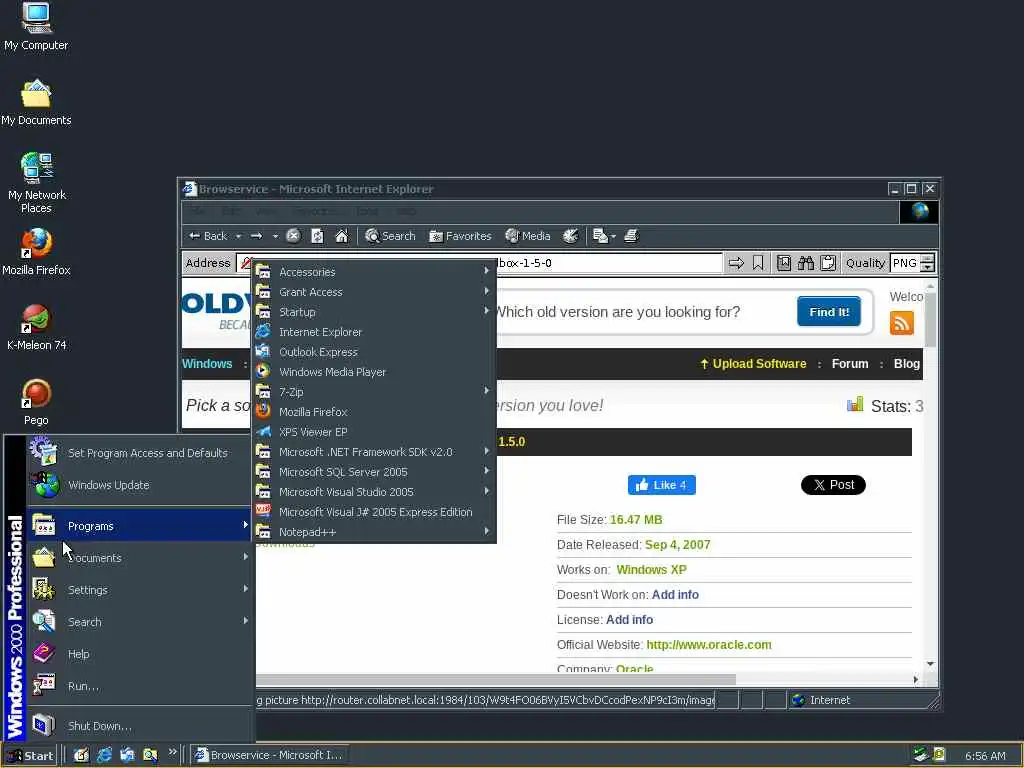This screenshot has height=768, width=1024.
Task: Launch Microsoft Visual J# 2005 Express Edition
Action: [374, 512]
